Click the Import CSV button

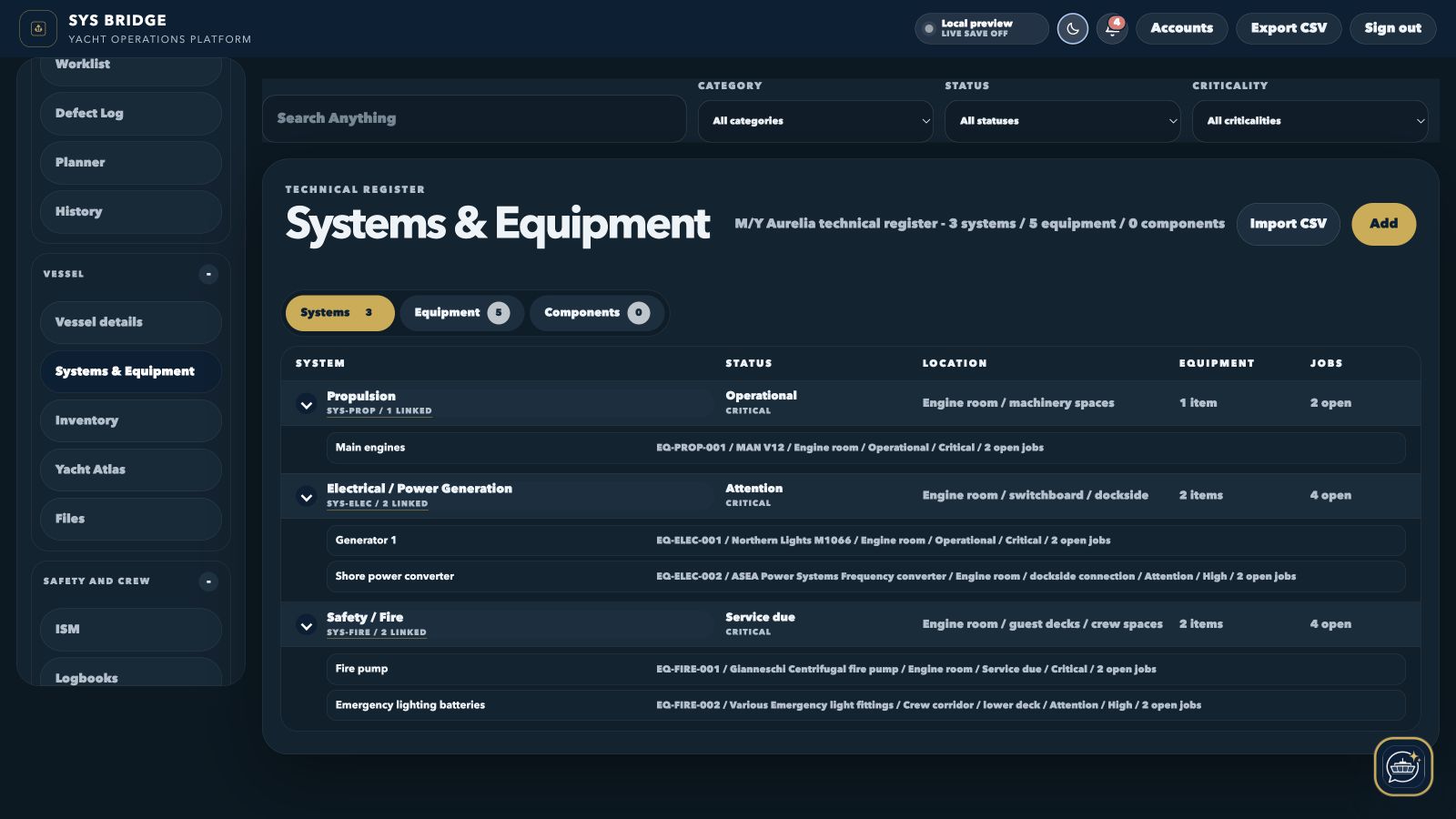(1288, 224)
